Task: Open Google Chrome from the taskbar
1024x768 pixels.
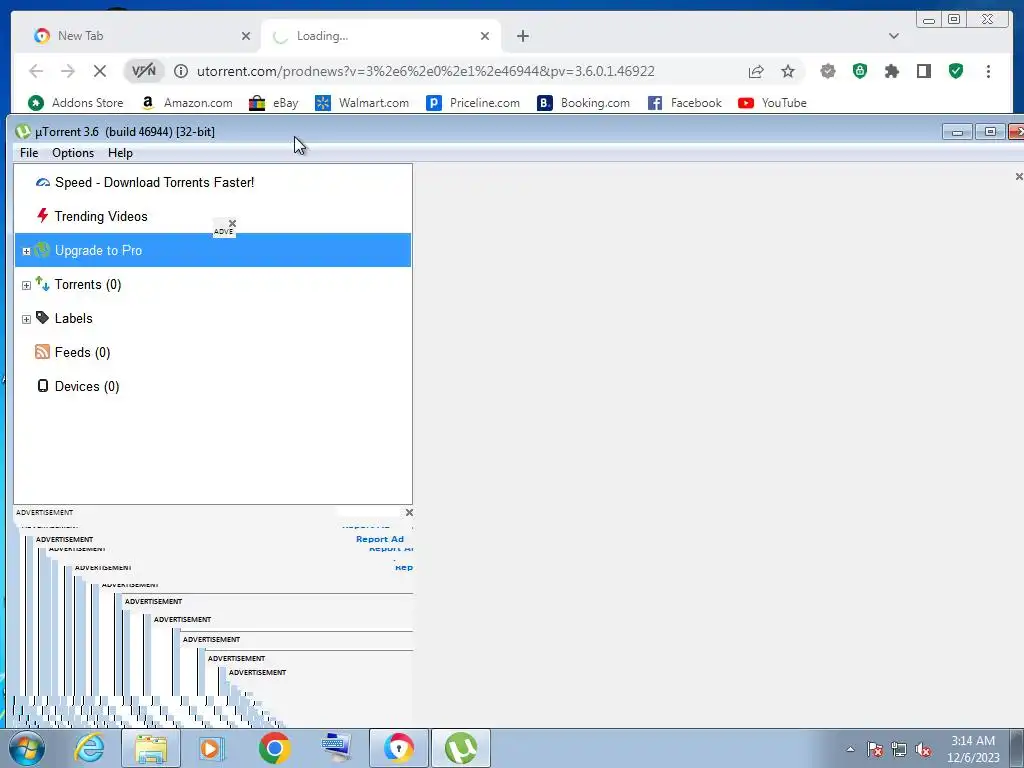Action: 274,748
